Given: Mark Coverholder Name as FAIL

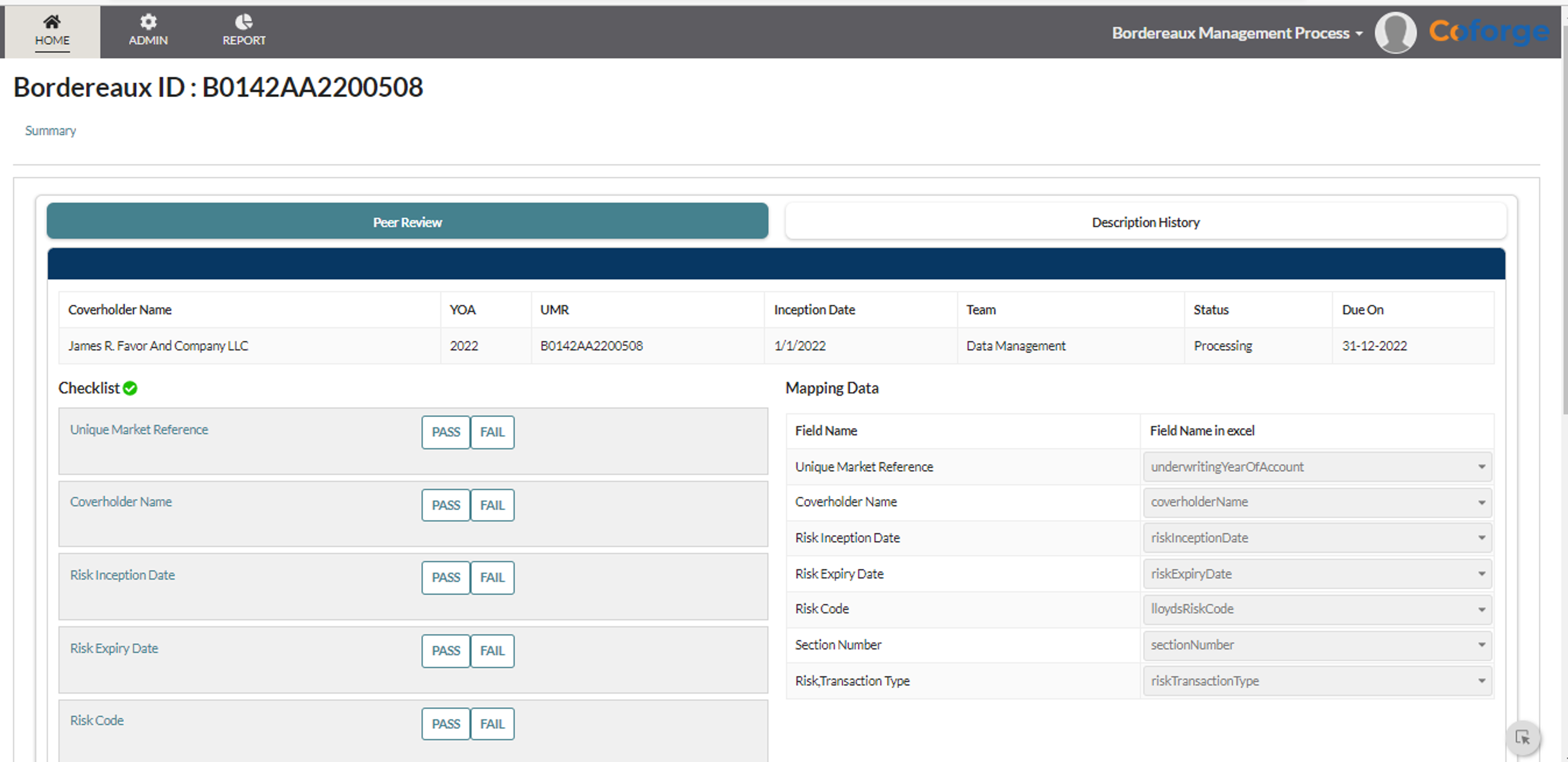Looking at the screenshot, I should [492, 505].
